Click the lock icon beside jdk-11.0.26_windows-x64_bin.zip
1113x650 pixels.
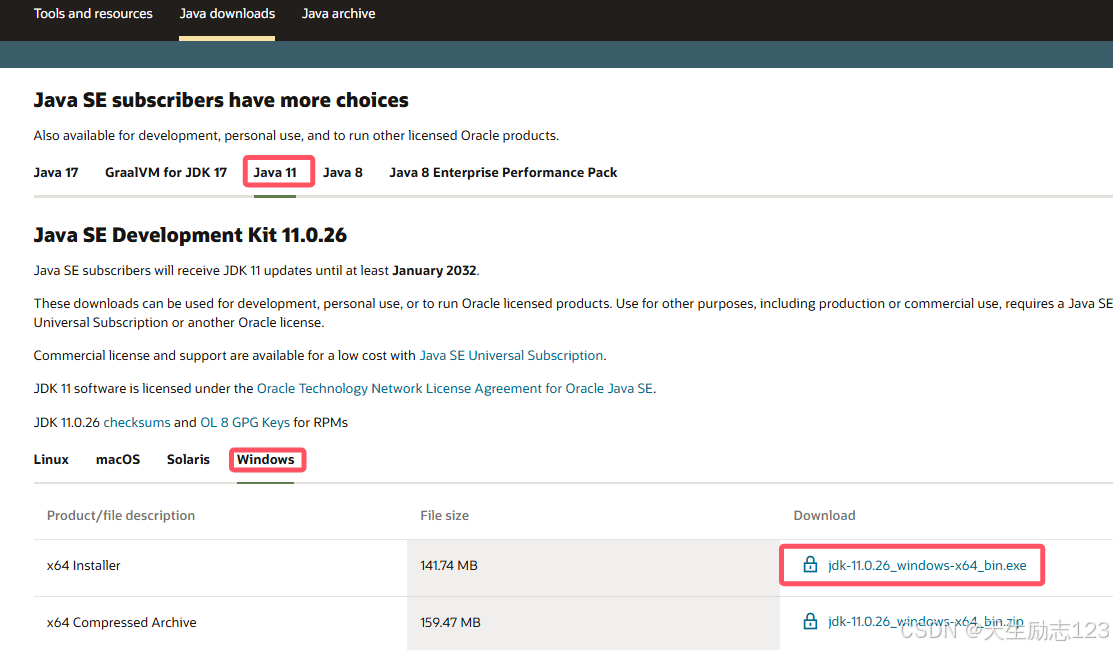pos(810,620)
